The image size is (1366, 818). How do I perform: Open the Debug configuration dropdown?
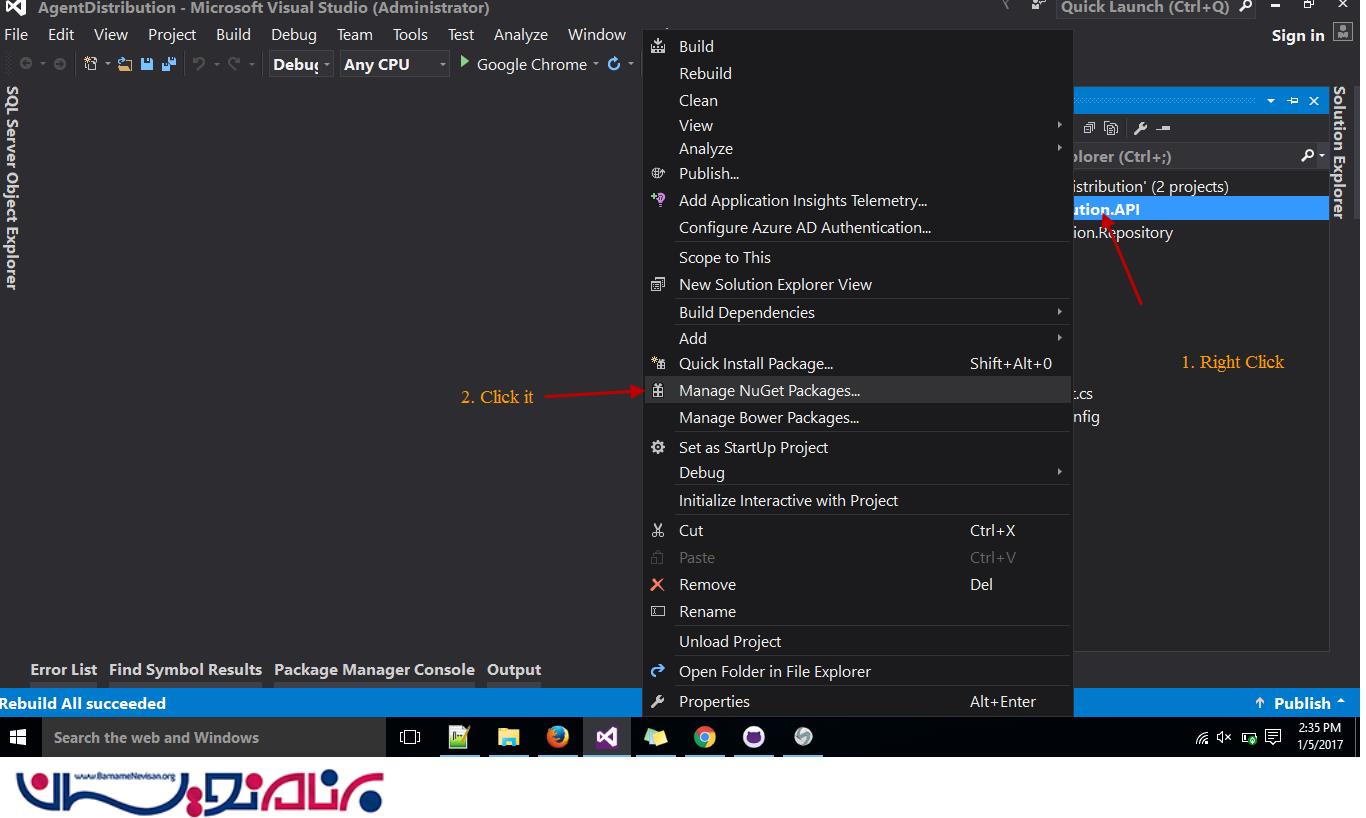[x=301, y=64]
